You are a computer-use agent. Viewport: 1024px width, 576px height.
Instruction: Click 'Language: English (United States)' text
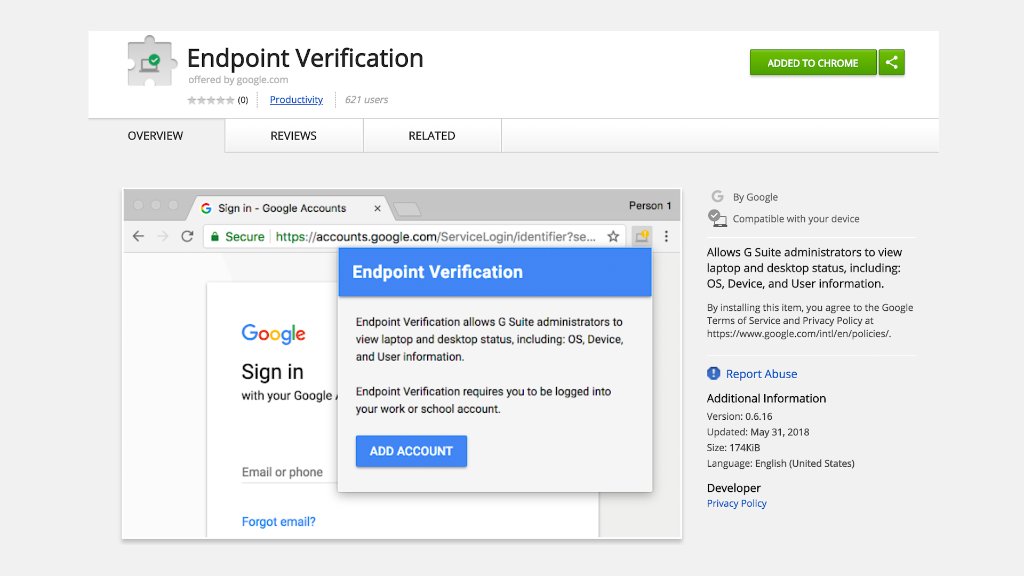click(x=780, y=463)
